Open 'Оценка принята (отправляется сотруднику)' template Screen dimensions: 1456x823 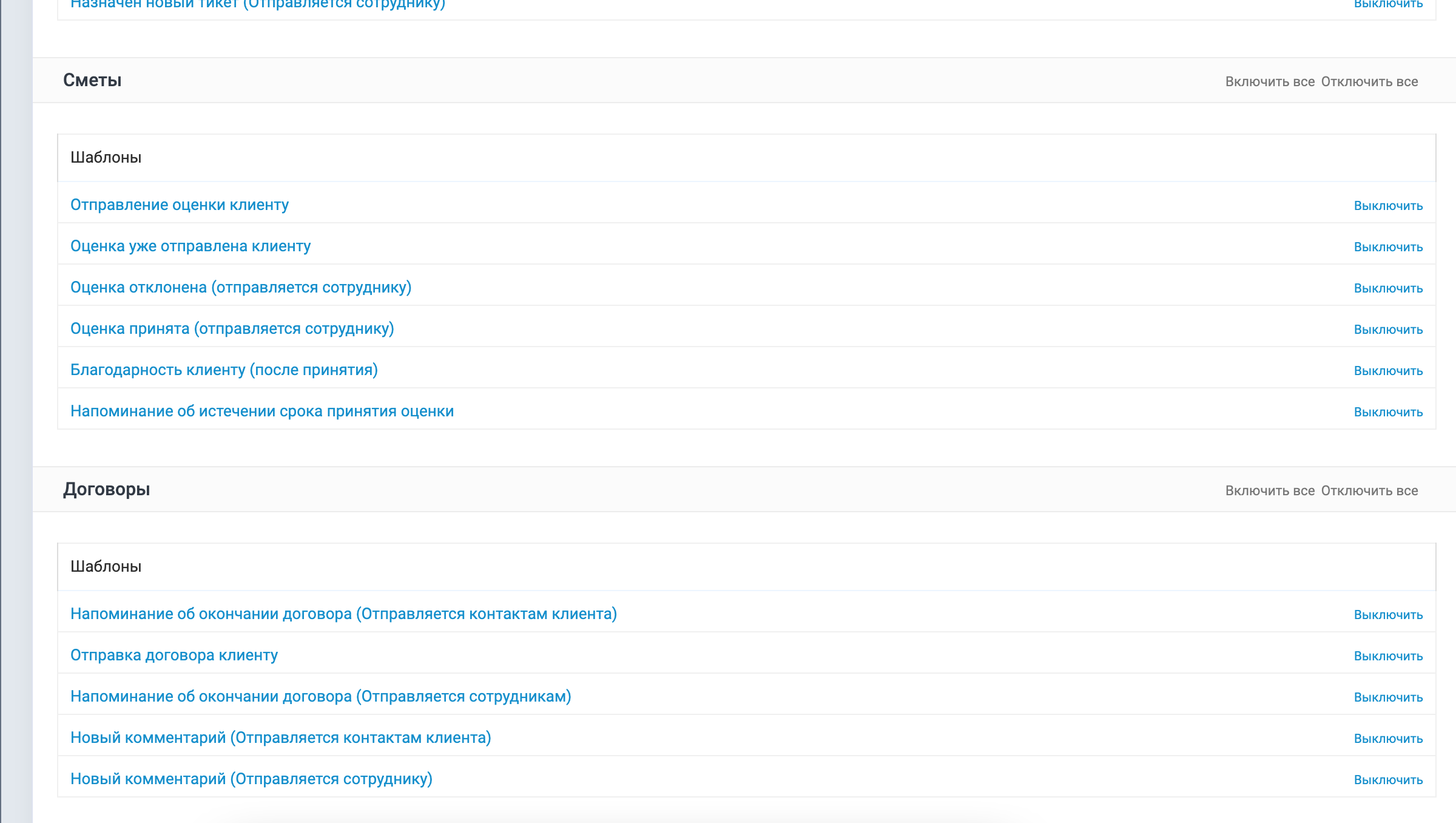[x=232, y=329]
